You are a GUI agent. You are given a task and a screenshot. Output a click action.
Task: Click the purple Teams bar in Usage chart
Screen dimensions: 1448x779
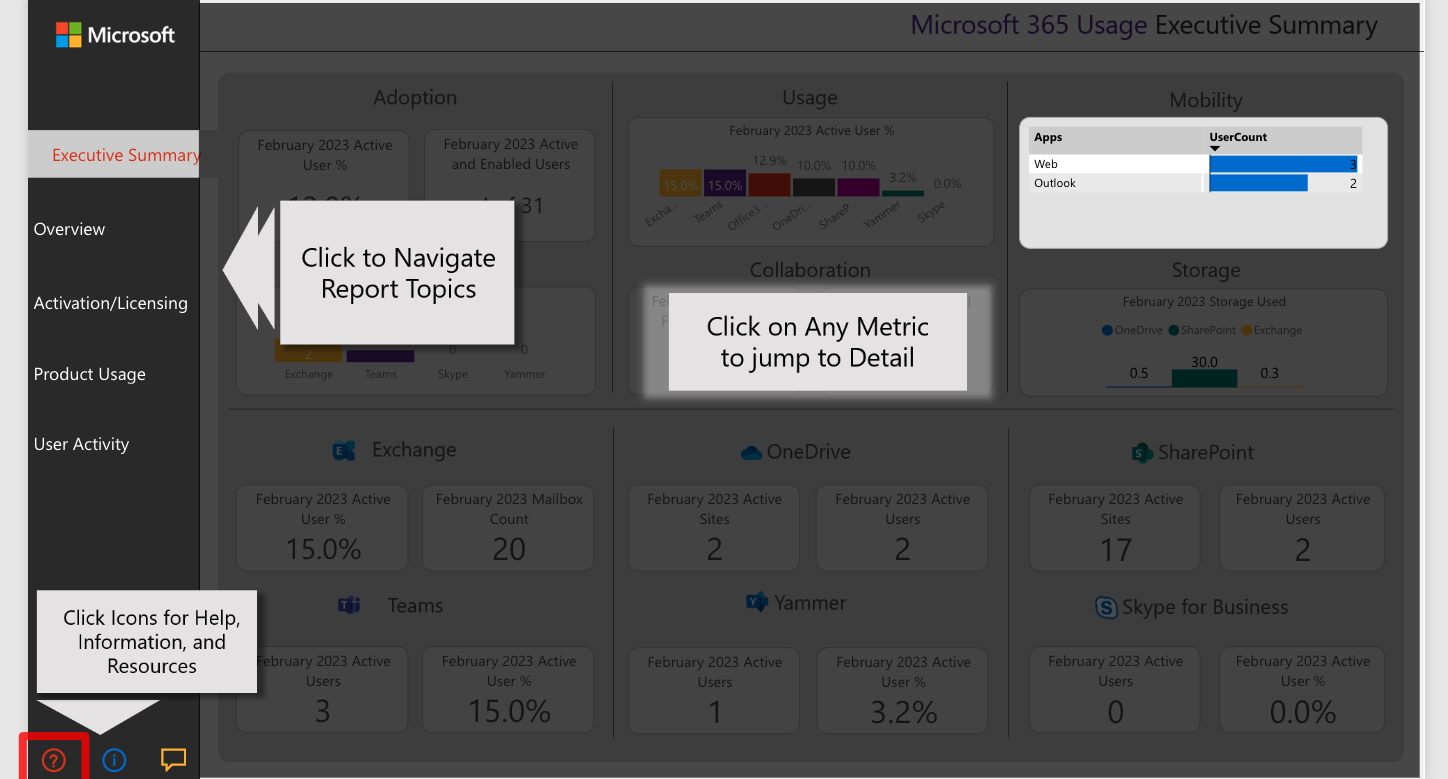click(x=725, y=183)
